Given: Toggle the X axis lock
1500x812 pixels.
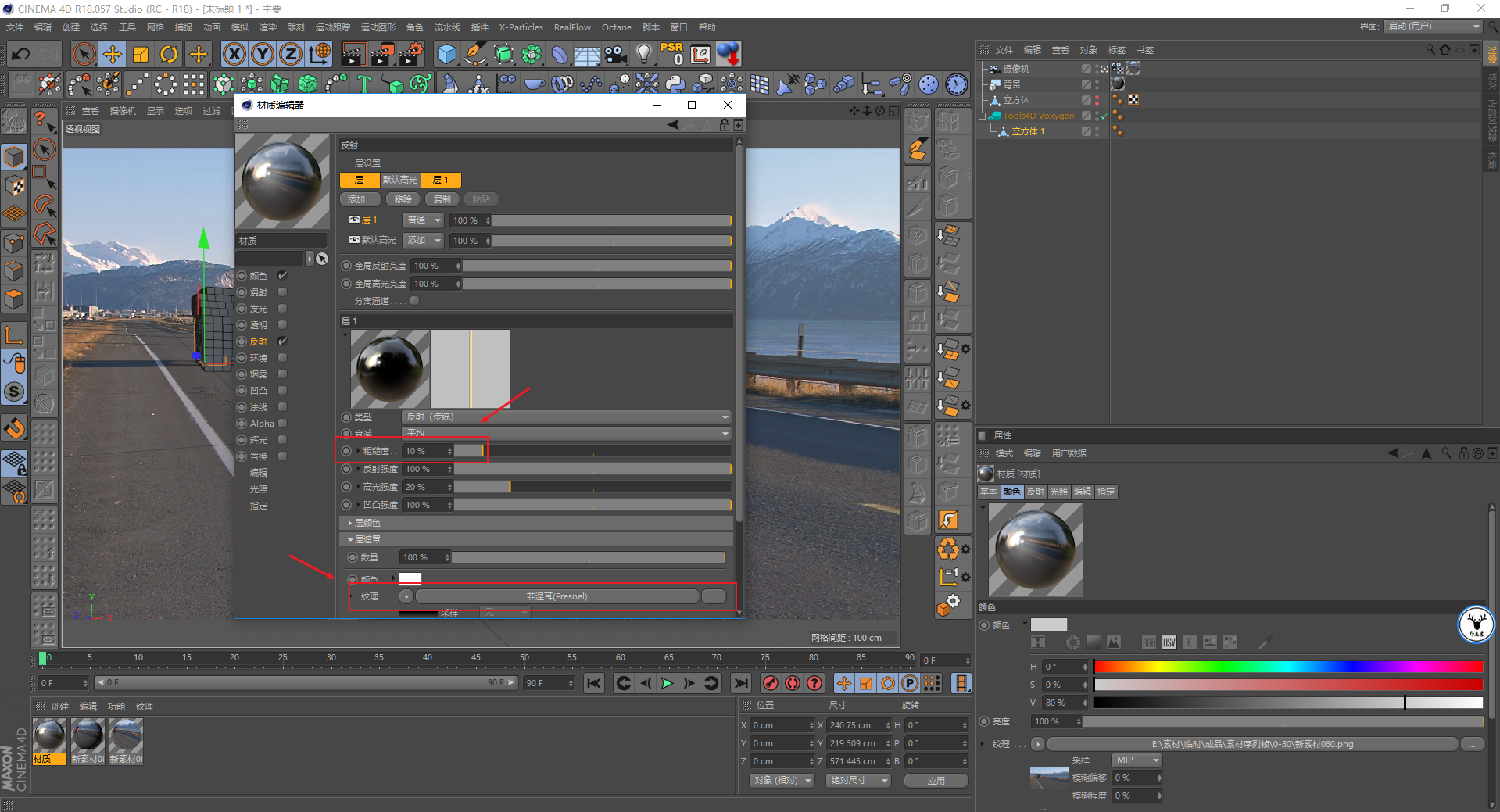Looking at the screenshot, I should 234,54.
